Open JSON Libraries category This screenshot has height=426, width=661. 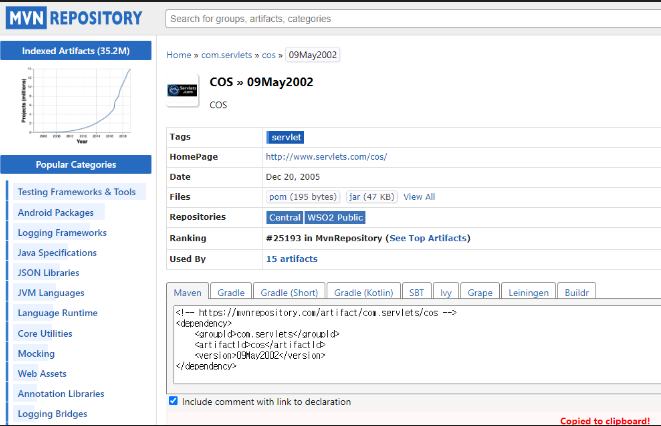[48, 273]
